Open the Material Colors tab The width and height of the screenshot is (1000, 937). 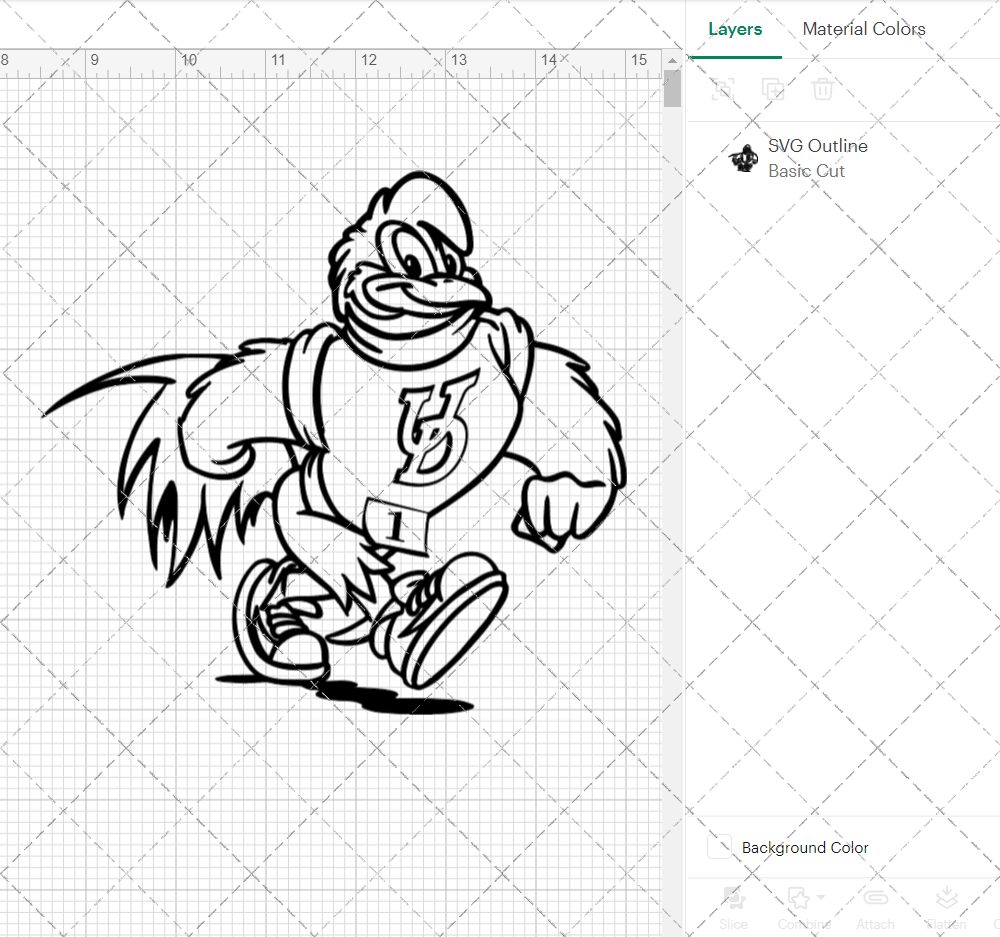[864, 29]
